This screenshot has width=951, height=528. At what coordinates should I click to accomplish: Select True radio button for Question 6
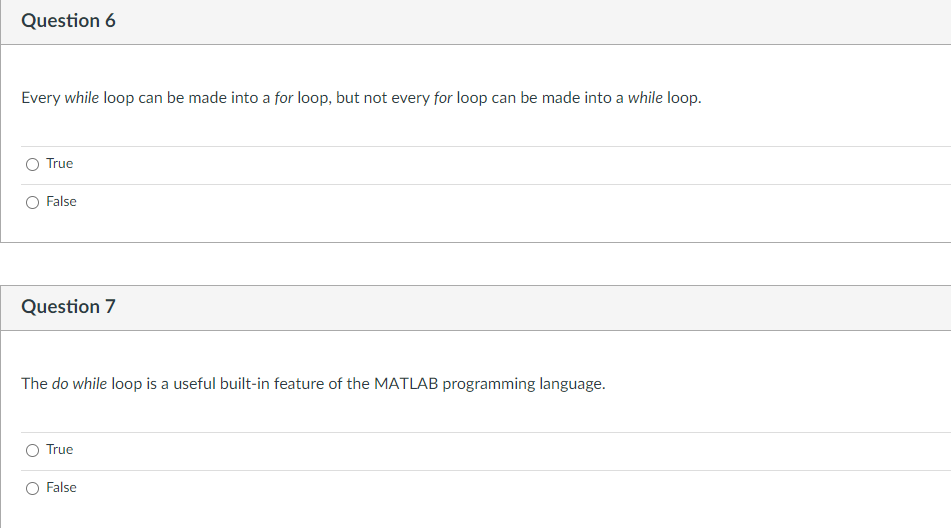click(x=32, y=164)
